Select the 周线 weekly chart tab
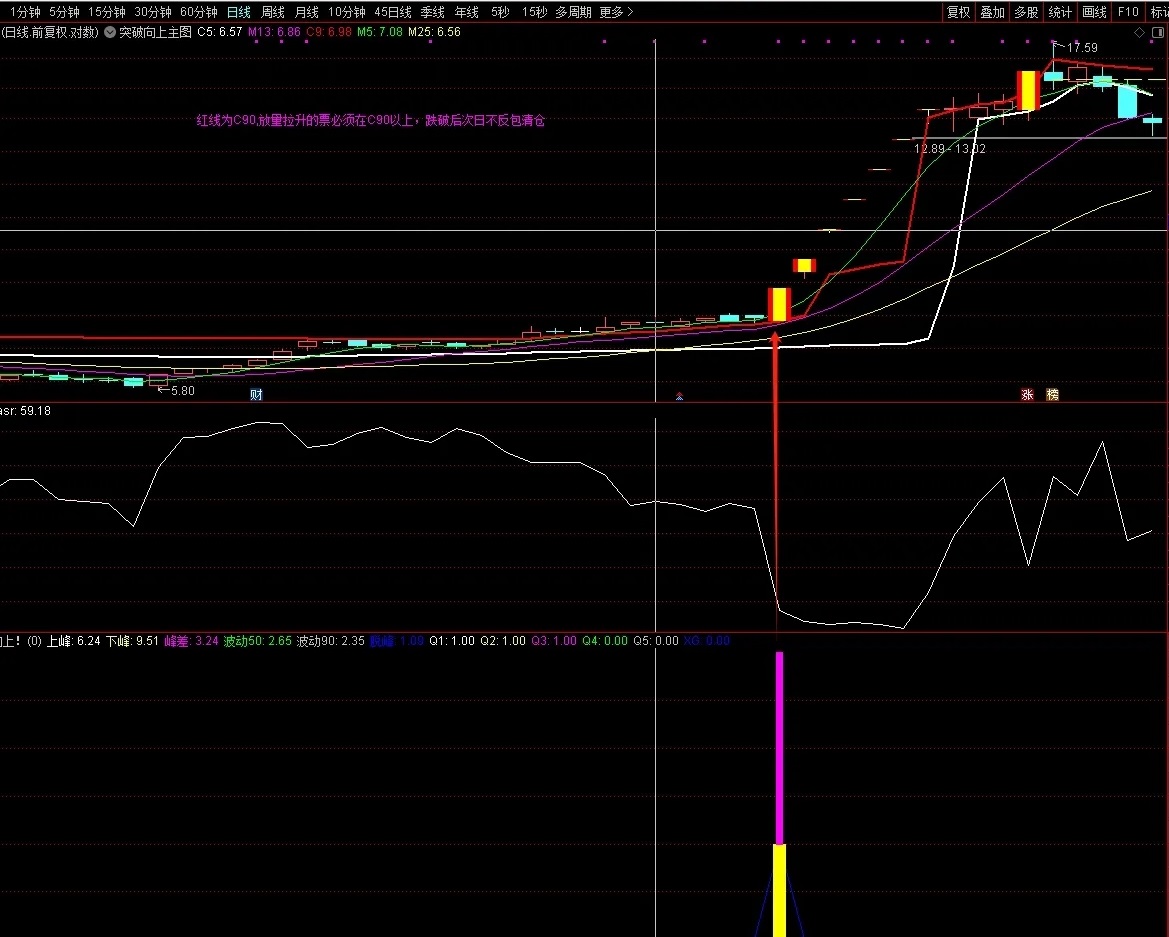This screenshot has width=1169, height=937. click(x=273, y=12)
